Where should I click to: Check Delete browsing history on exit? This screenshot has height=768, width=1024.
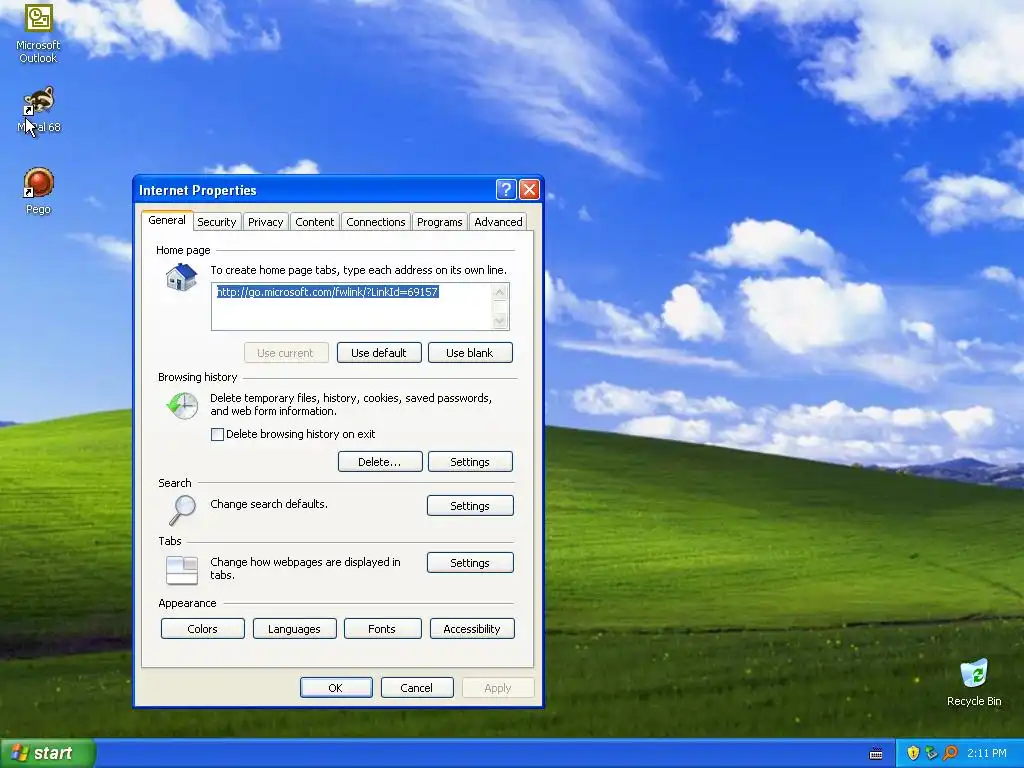217,434
